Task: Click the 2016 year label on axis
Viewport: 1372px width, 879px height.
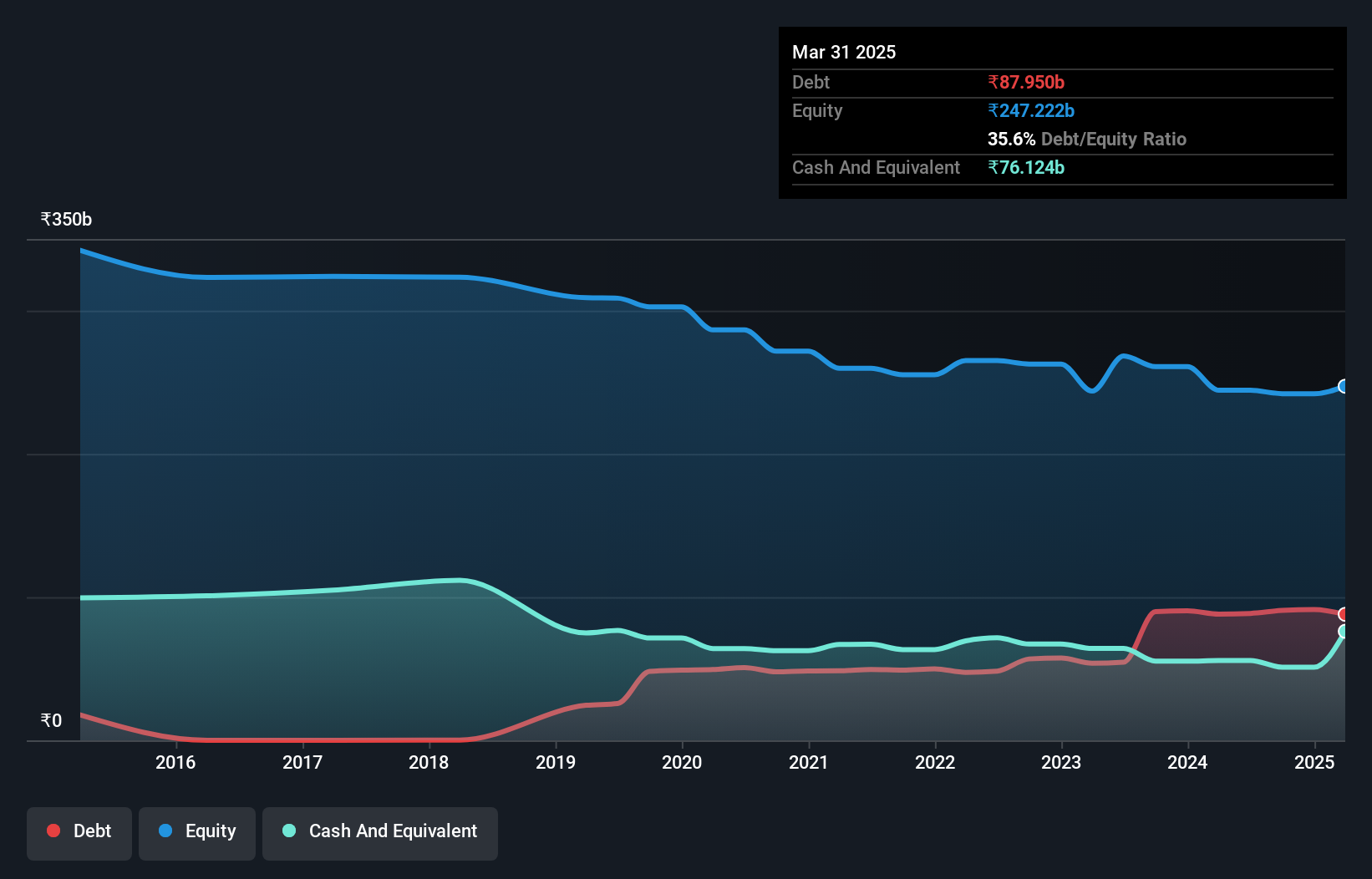Action: [x=175, y=762]
